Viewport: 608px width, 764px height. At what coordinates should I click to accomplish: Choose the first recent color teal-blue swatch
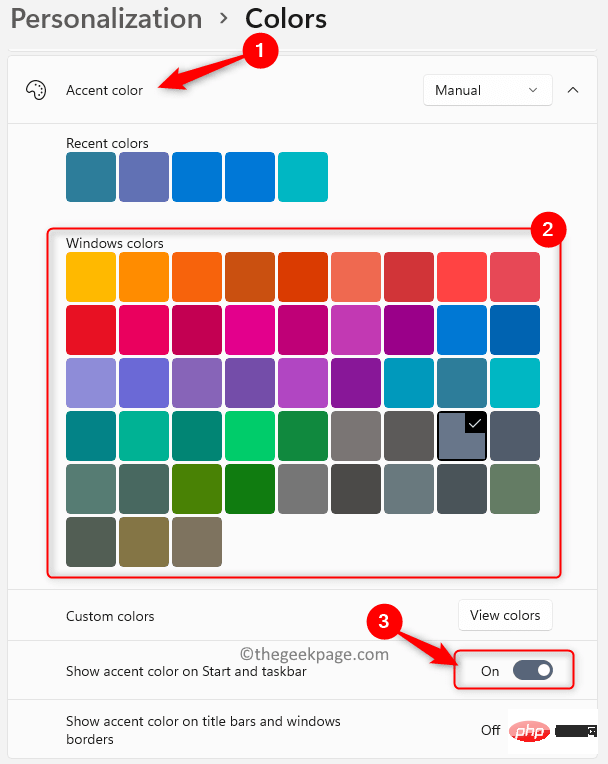click(91, 177)
